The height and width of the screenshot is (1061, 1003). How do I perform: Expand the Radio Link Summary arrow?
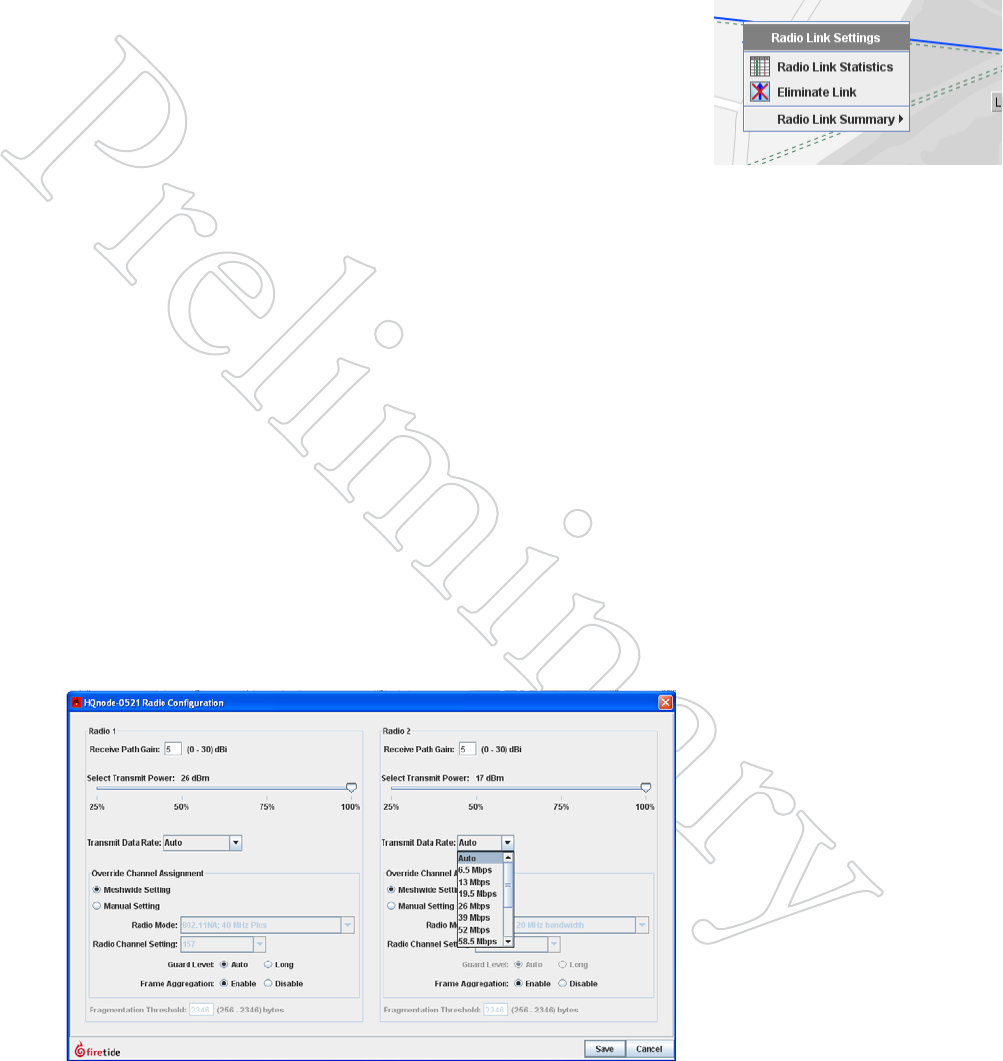[x=901, y=119]
